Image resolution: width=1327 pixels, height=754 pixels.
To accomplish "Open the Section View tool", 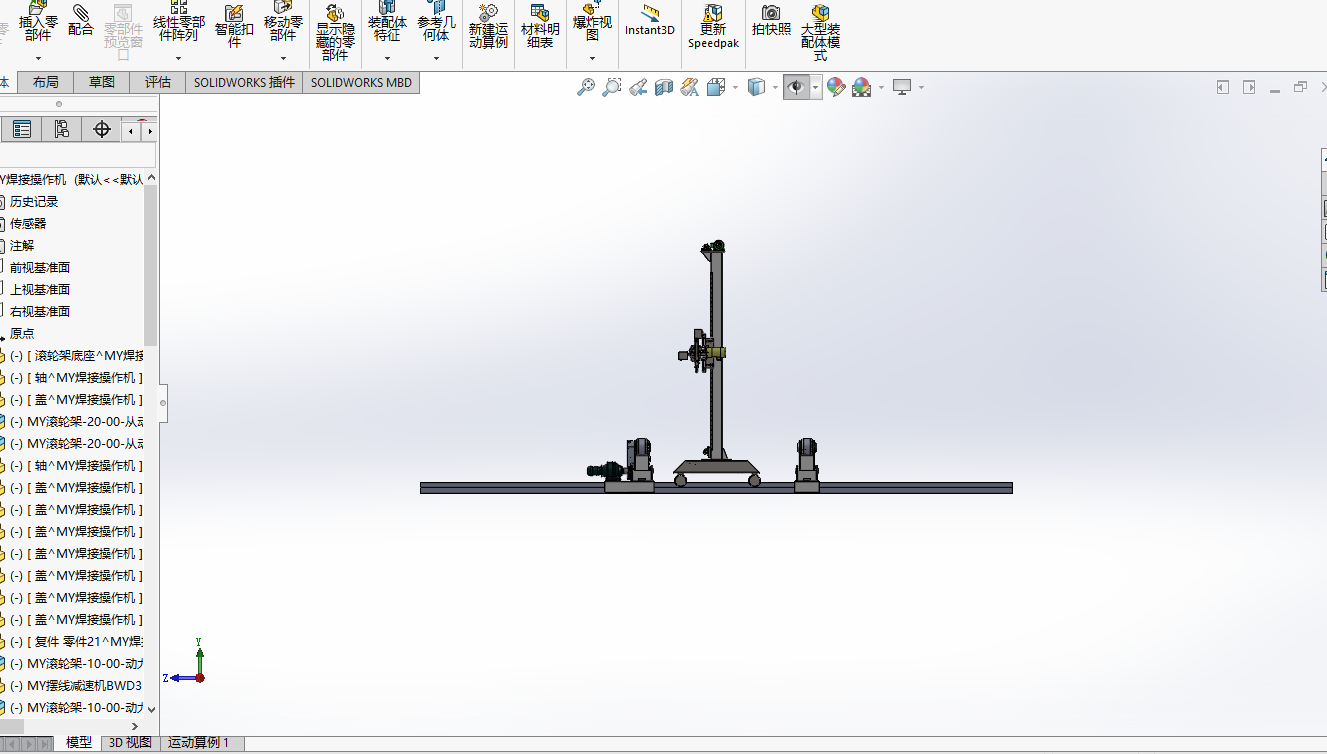I will coord(664,87).
